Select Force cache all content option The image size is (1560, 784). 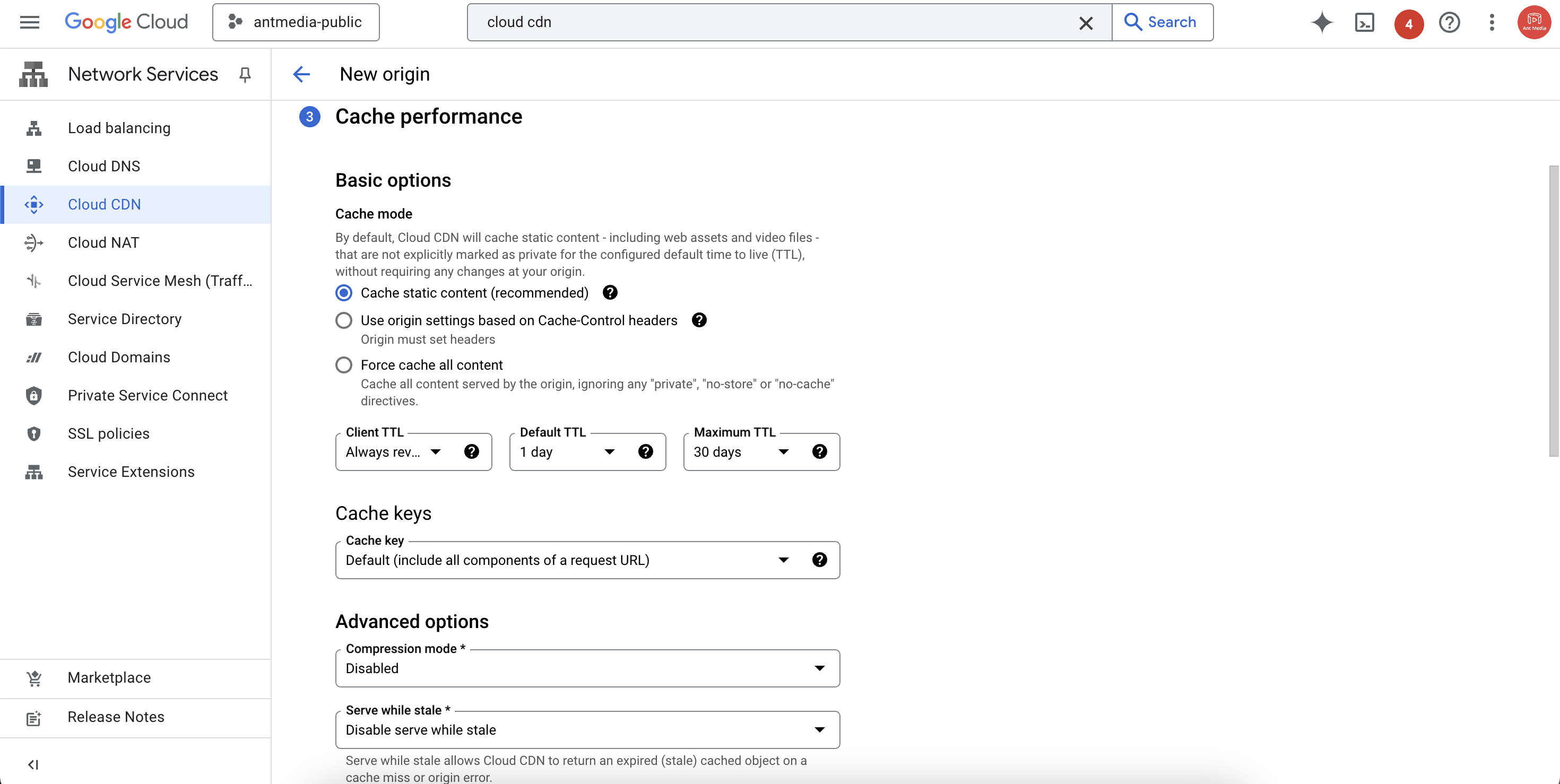tap(343, 365)
